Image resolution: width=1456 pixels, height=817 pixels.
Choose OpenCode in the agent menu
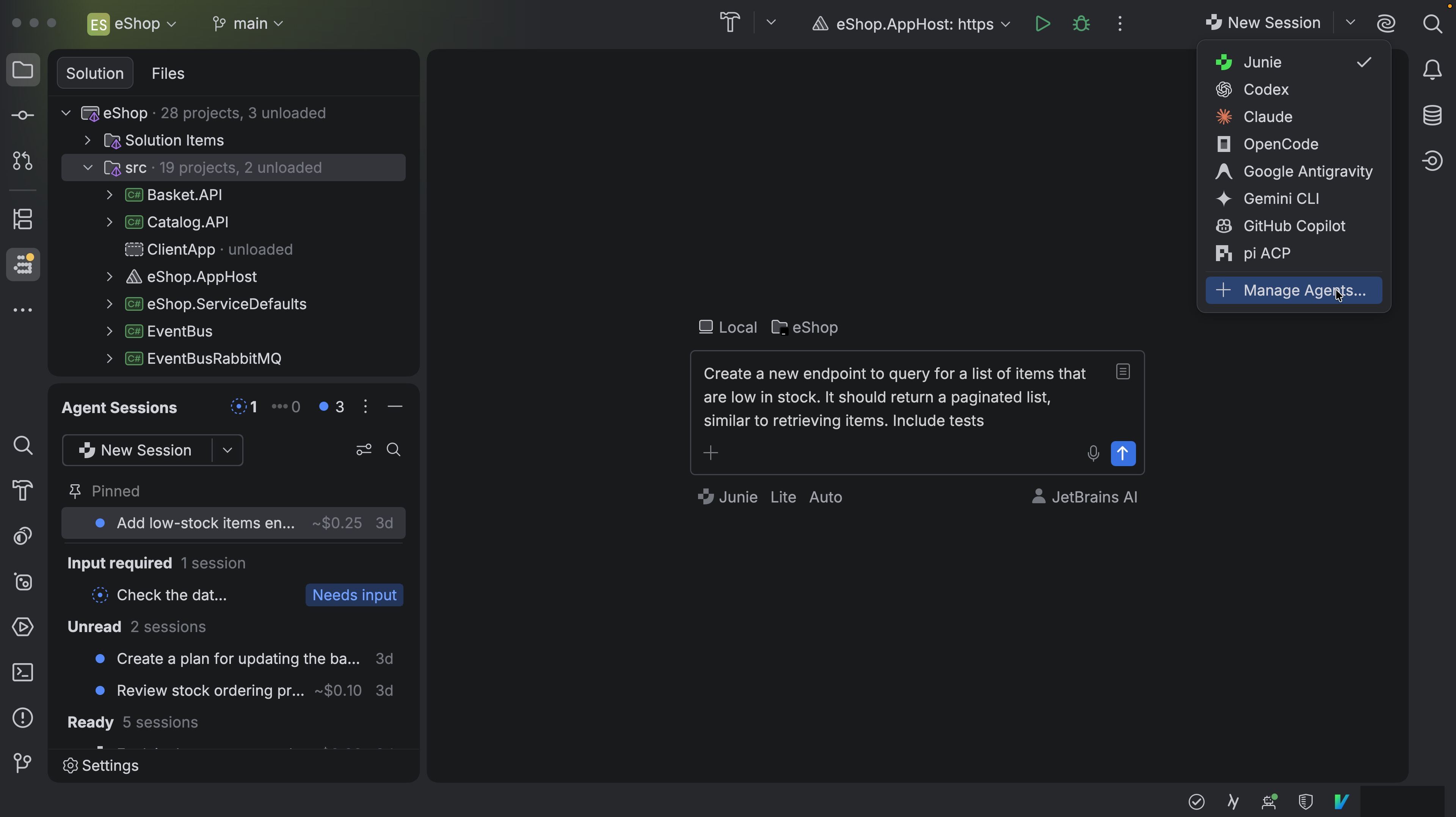(x=1294, y=144)
